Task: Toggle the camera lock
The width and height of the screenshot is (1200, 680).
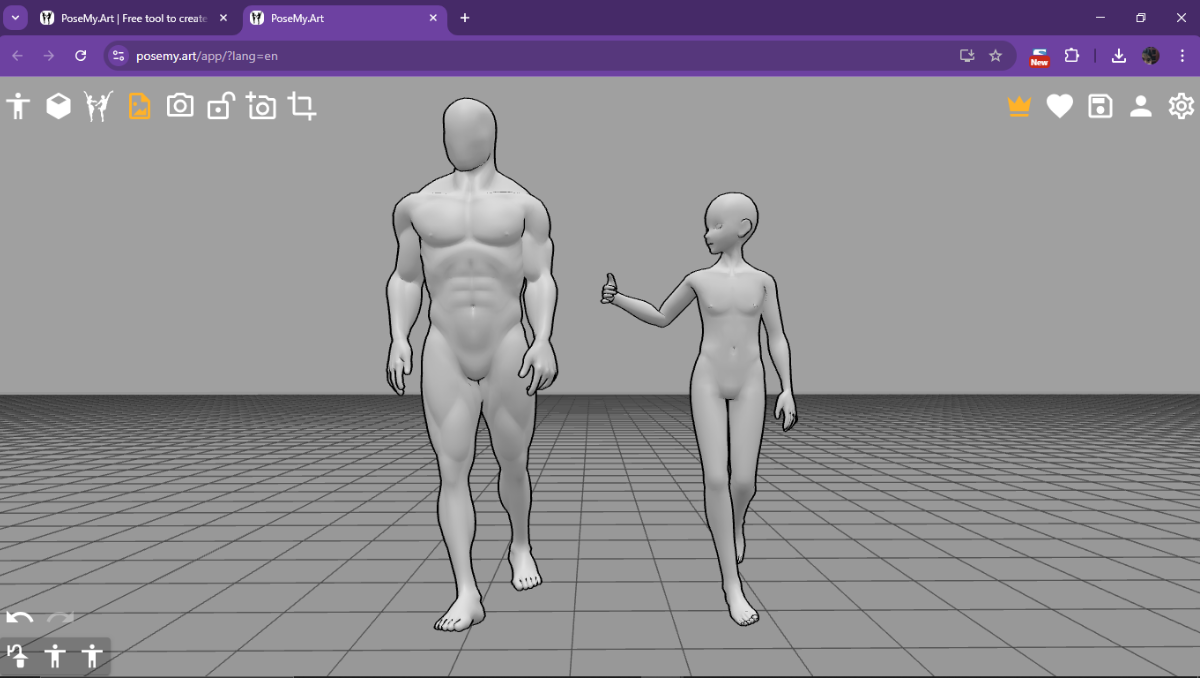Action: [x=221, y=105]
